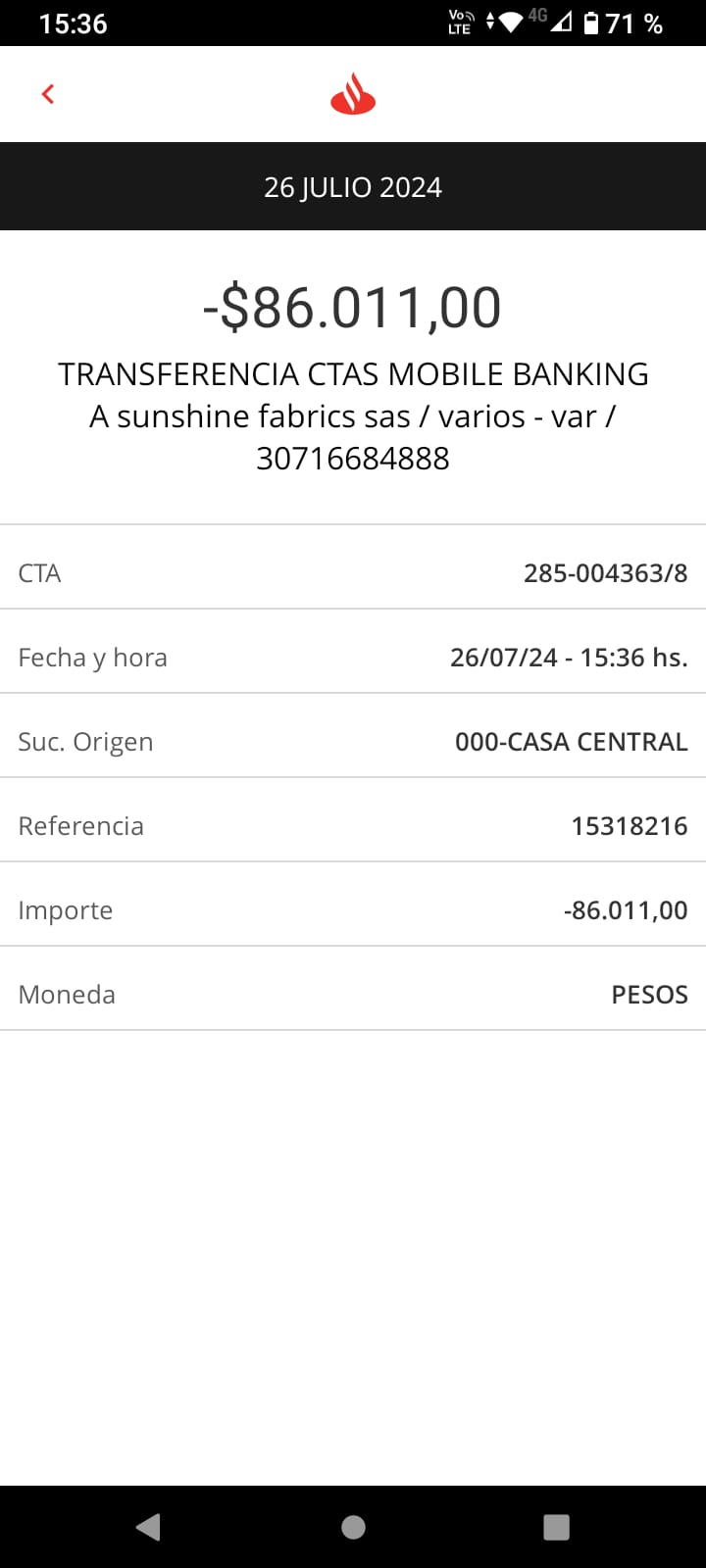Tap the account number 285-004363/8

[x=605, y=573]
